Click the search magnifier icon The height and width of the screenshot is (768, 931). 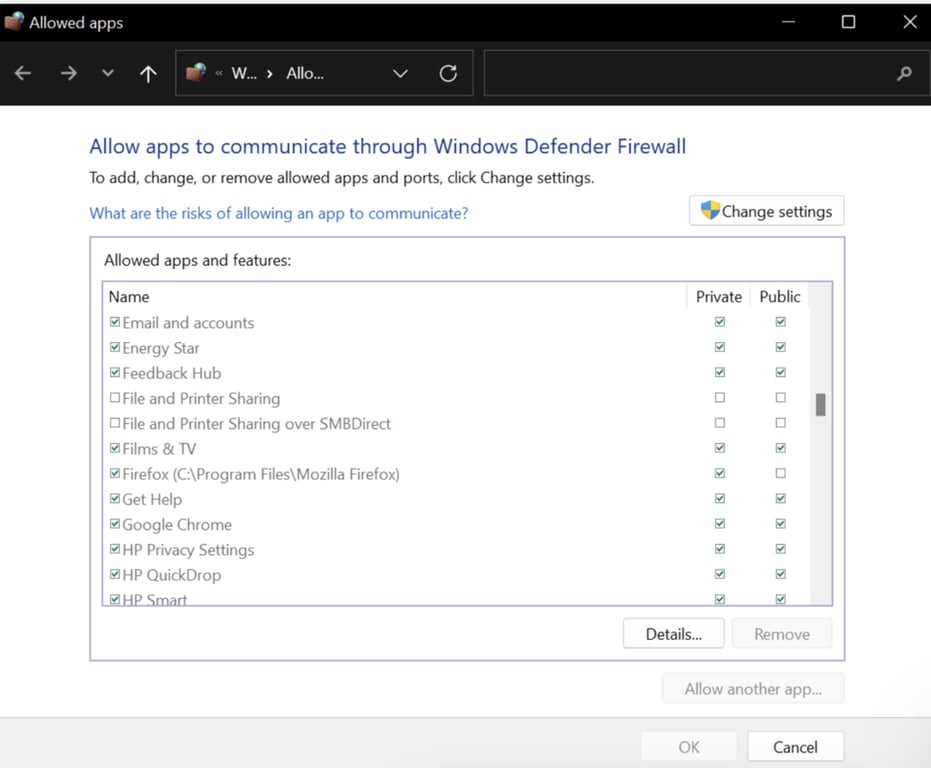[903, 73]
